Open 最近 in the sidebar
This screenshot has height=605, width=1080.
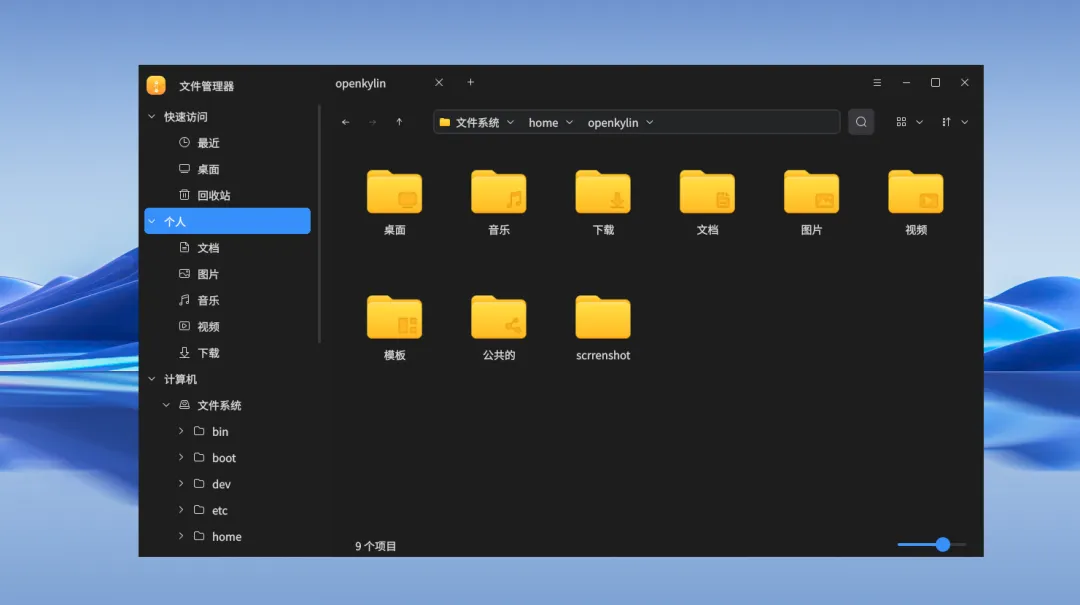coord(208,143)
